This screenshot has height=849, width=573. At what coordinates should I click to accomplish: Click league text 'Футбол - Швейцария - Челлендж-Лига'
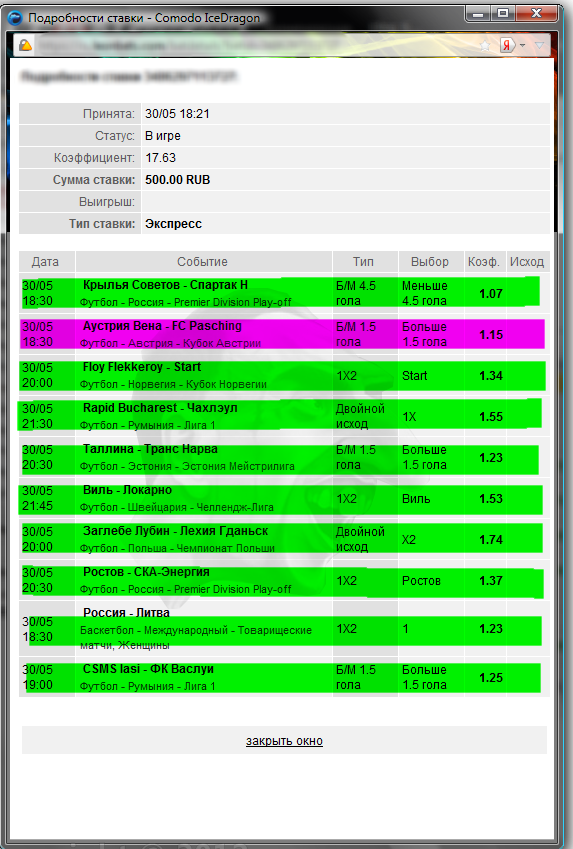pyautogui.click(x=177, y=507)
